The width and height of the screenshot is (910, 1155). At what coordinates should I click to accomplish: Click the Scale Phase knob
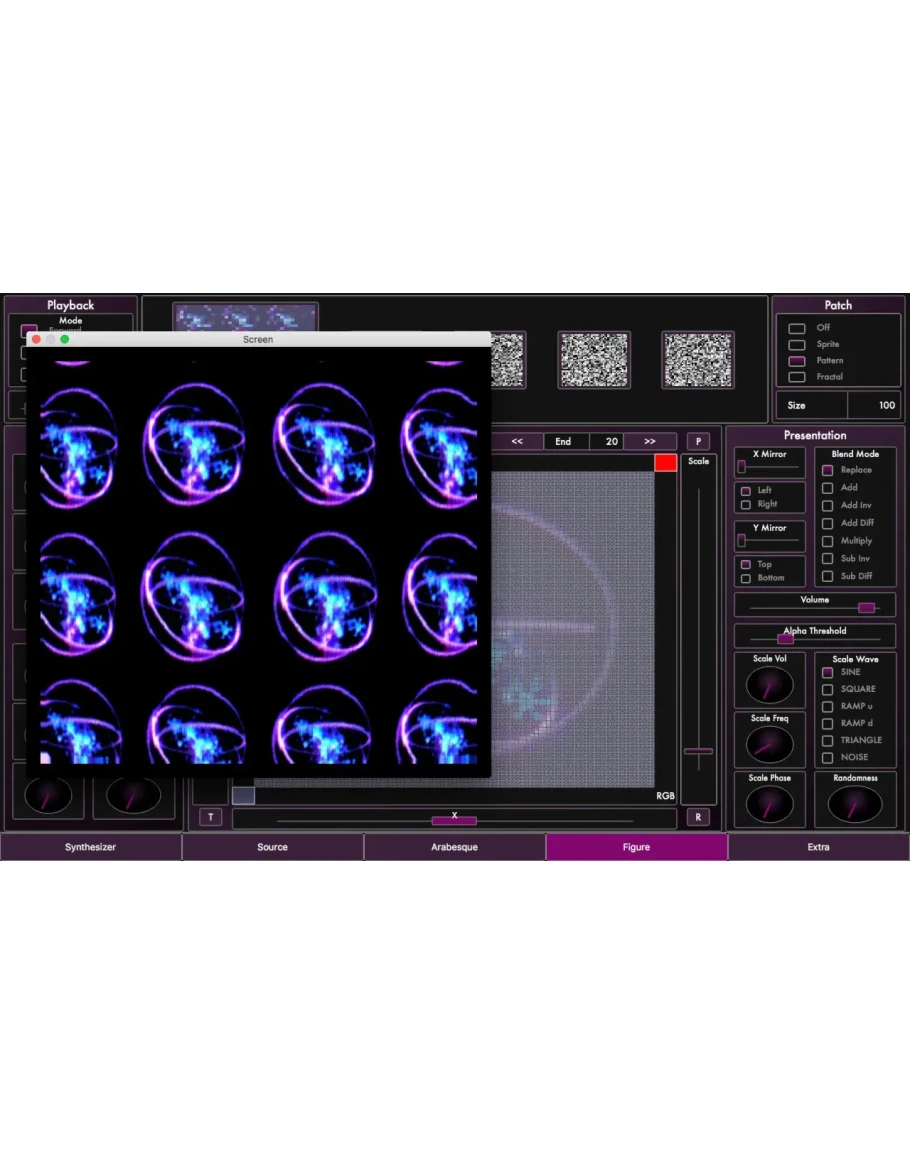(769, 804)
